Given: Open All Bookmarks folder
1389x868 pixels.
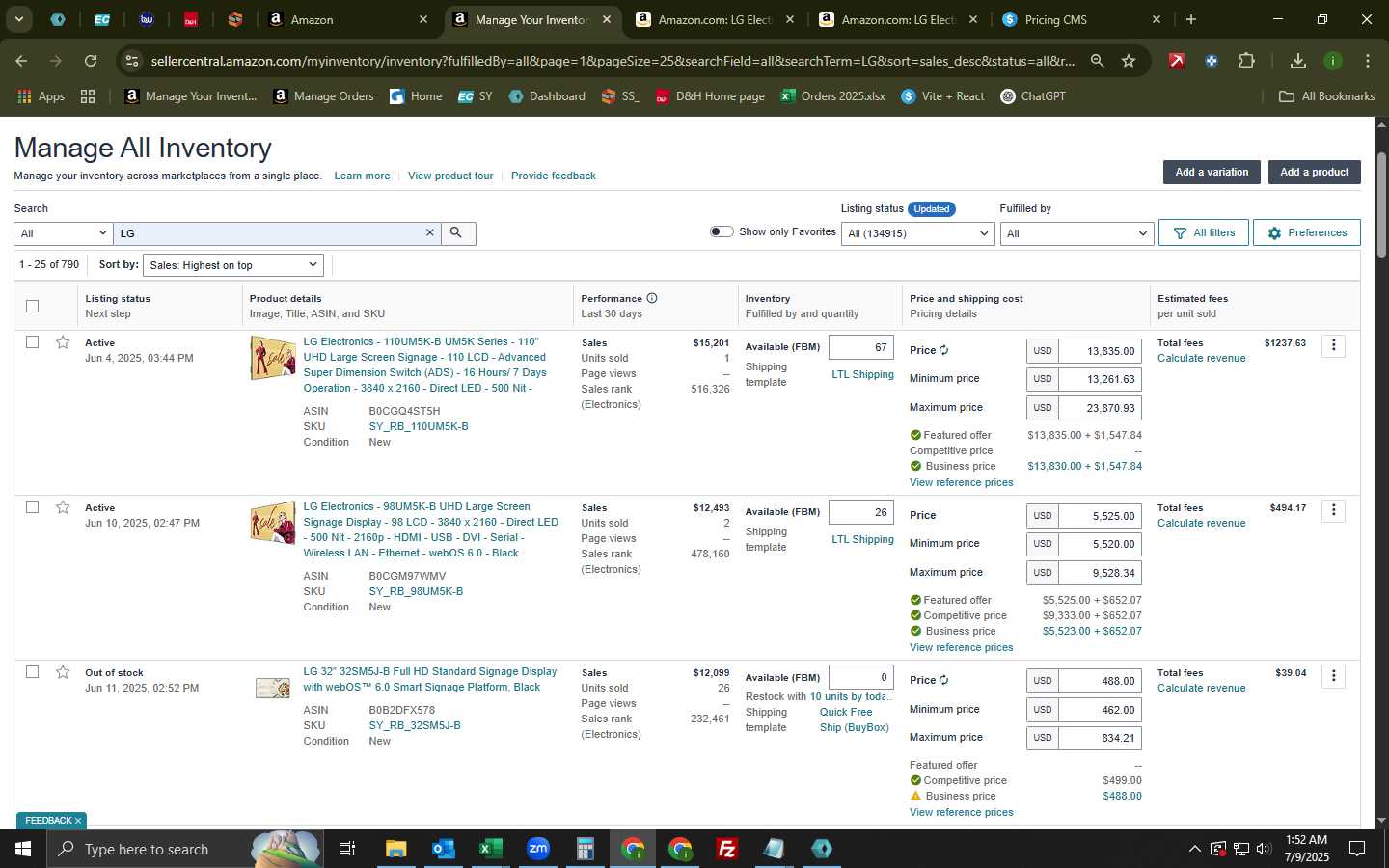Looking at the screenshot, I should coord(1326,96).
